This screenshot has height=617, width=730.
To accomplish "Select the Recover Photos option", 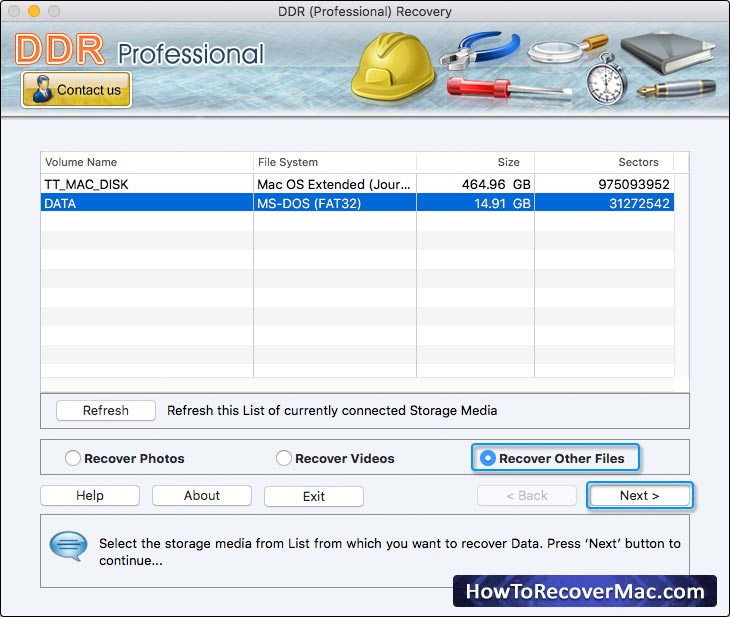I will [125, 458].
